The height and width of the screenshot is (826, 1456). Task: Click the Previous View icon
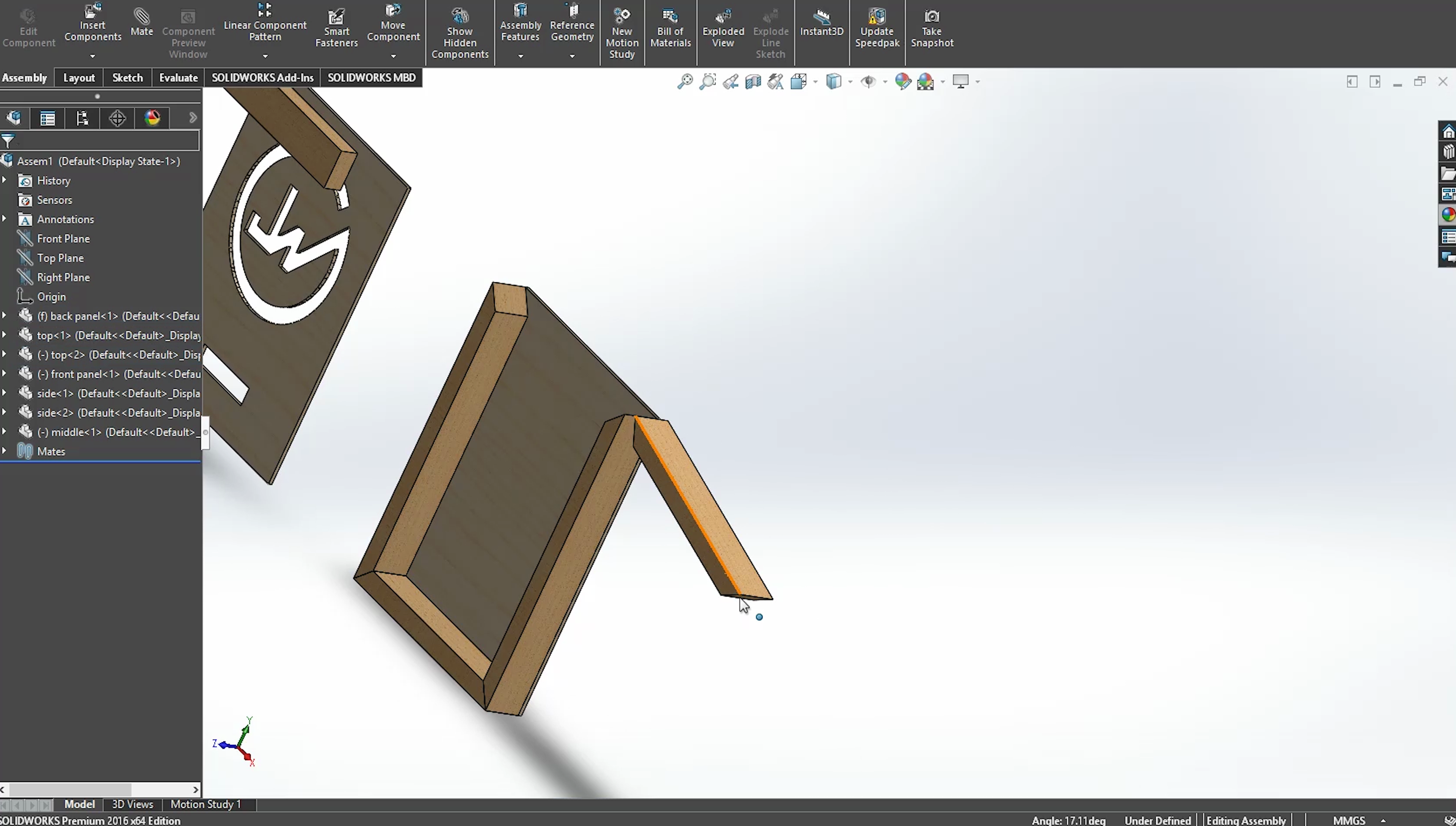(731, 82)
